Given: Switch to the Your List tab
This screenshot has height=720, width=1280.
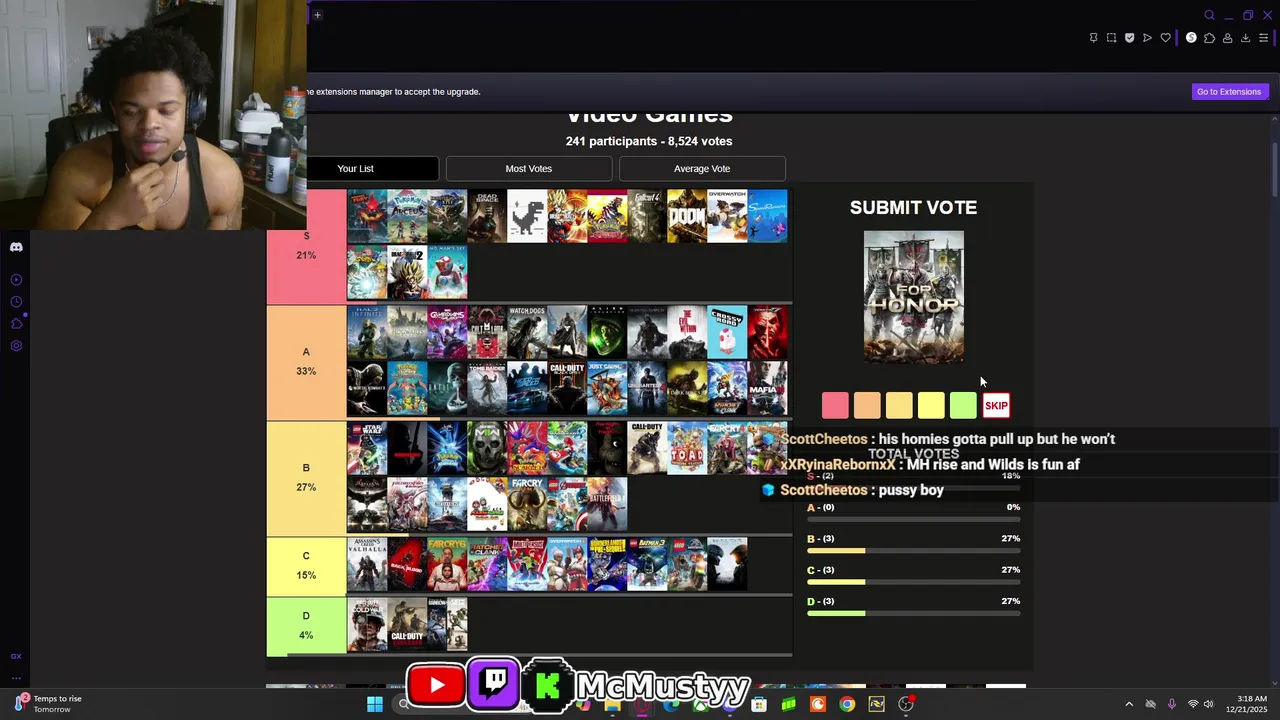Looking at the screenshot, I should pos(355,168).
